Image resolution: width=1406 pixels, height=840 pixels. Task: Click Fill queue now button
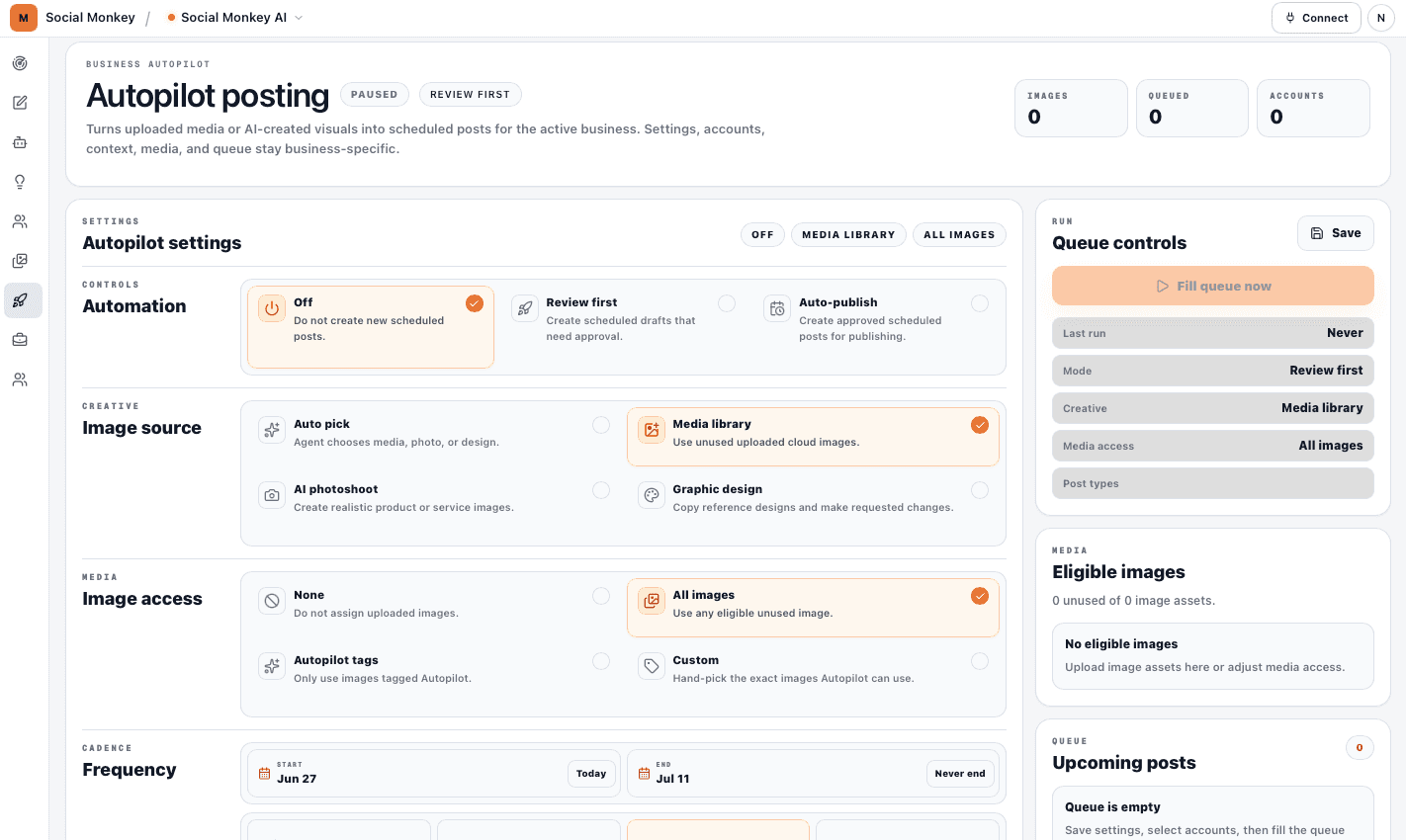coord(1213,286)
